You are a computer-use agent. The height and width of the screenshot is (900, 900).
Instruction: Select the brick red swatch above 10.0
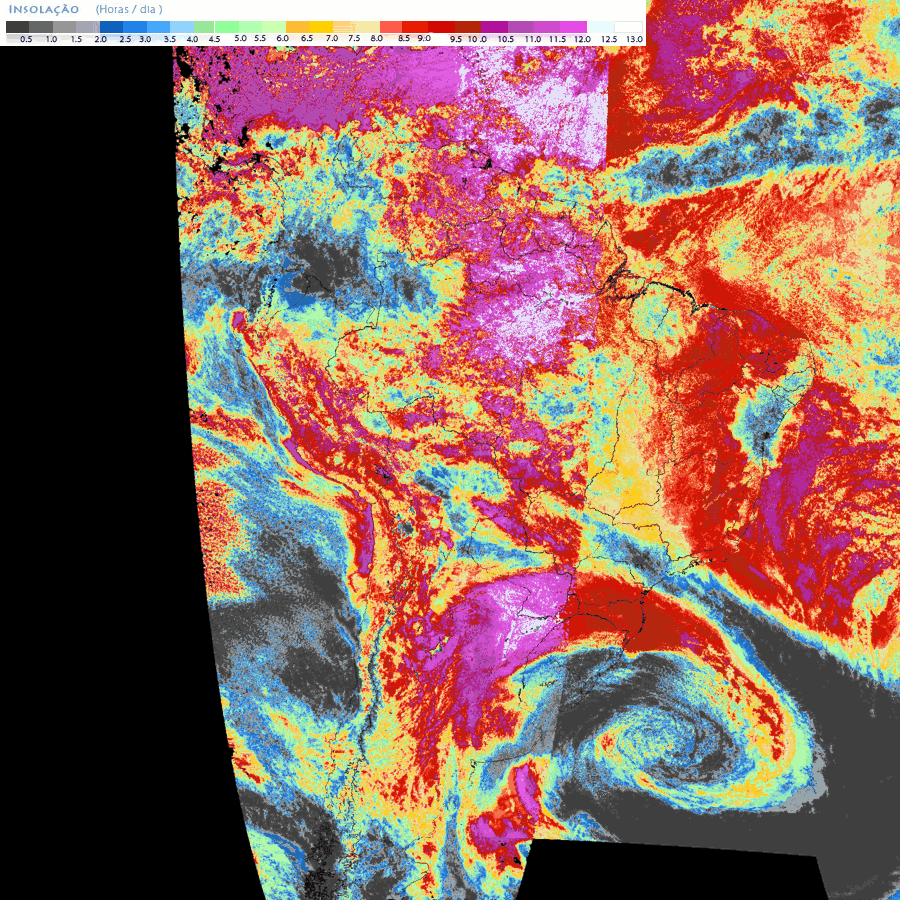click(468, 27)
